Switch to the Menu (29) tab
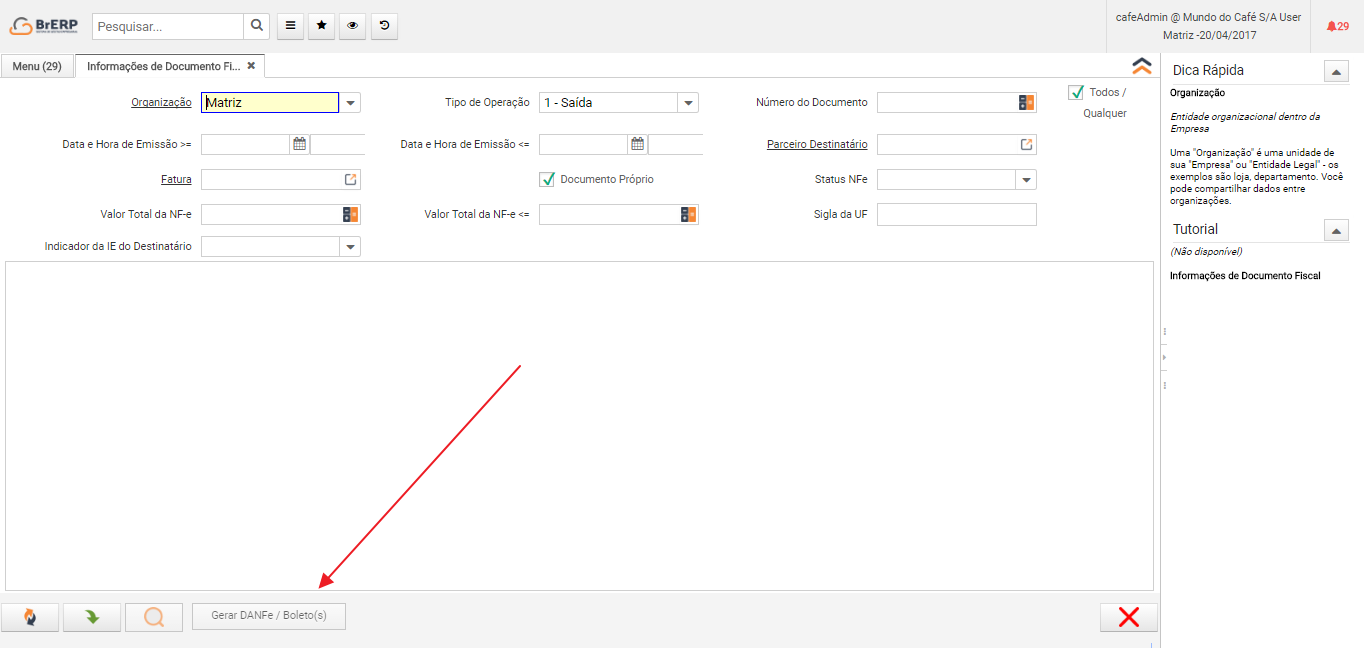 (37, 66)
